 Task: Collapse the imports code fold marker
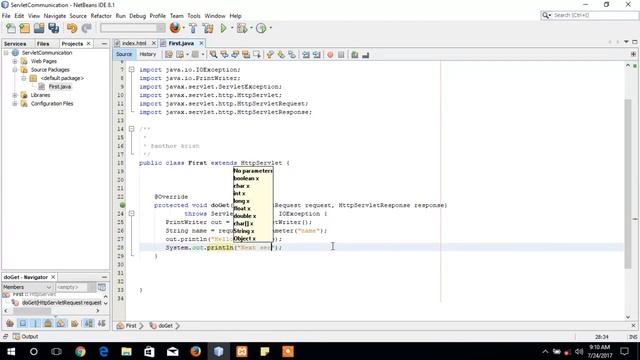131,70
